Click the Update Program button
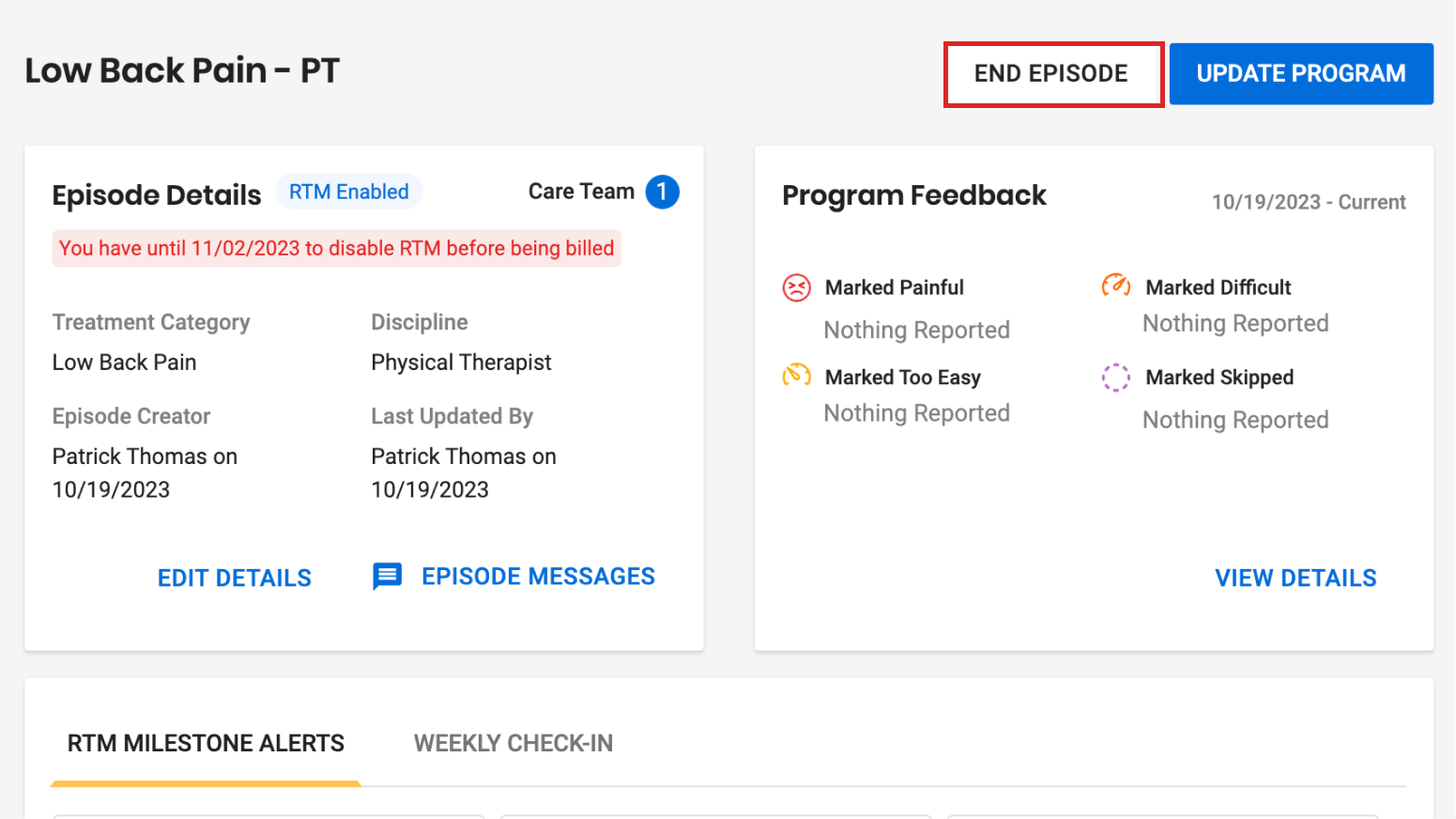Image resolution: width=1456 pixels, height=819 pixels. (x=1301, y=73)
